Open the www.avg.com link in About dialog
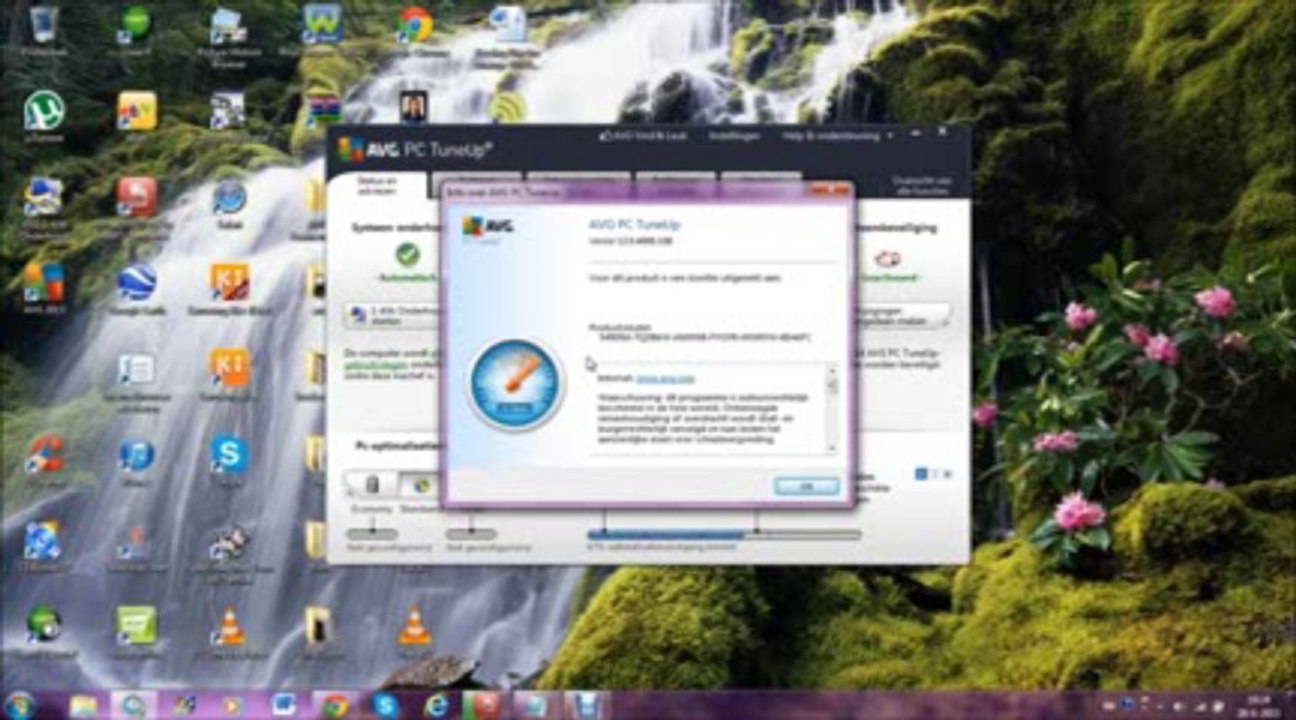The image size is (1296, 720). click(664, 379)
